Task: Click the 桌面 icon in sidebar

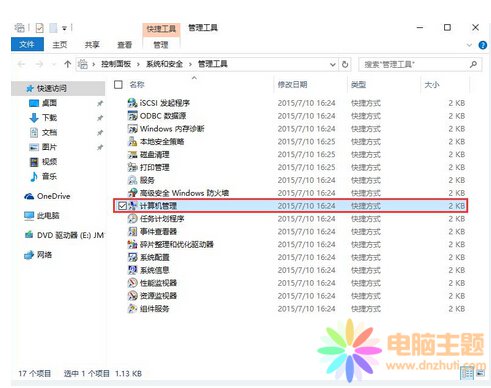Action: [x=34, y=103]
